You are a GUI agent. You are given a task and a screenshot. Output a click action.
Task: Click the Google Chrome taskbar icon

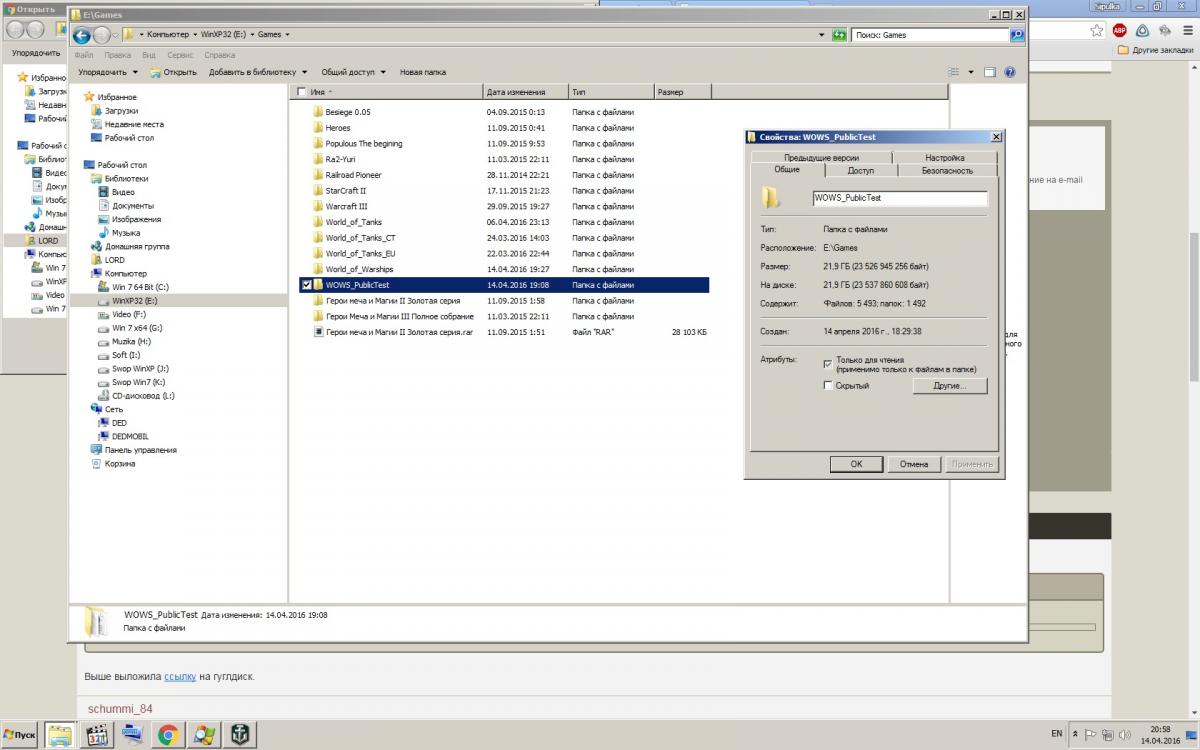coord(168,735)
